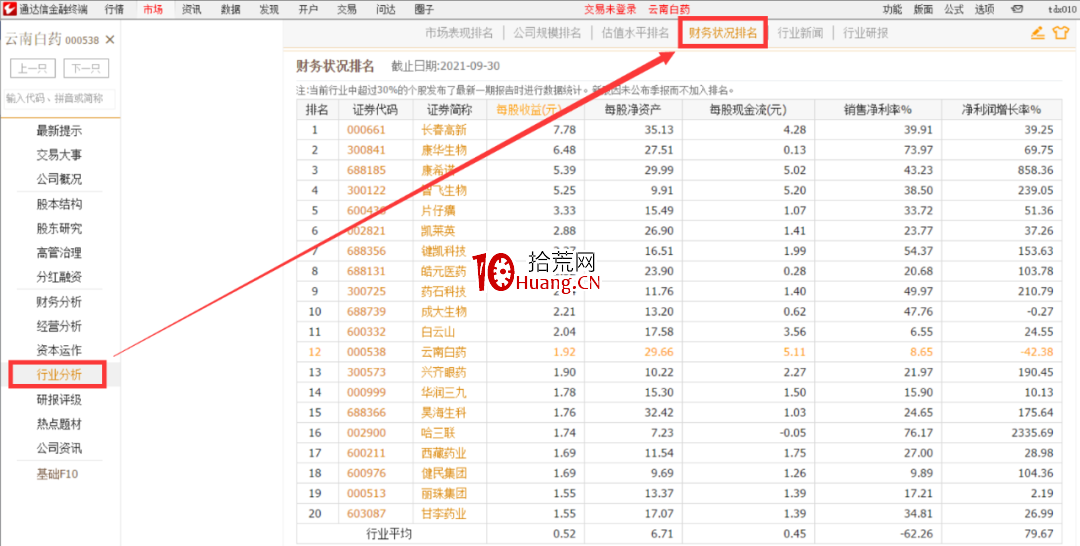The image size is (1080, 546).
Task: Open the 资讯 menu
Action: click(x=192, y=9)
